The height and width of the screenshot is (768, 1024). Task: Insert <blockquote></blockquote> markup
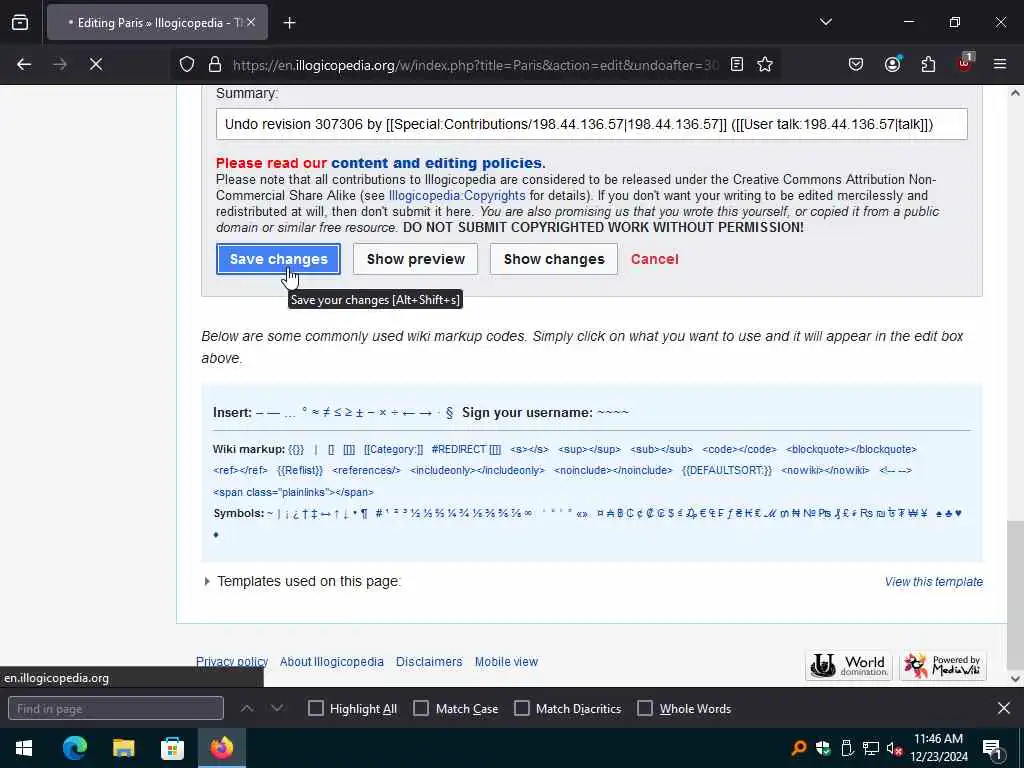coord(852,449)
